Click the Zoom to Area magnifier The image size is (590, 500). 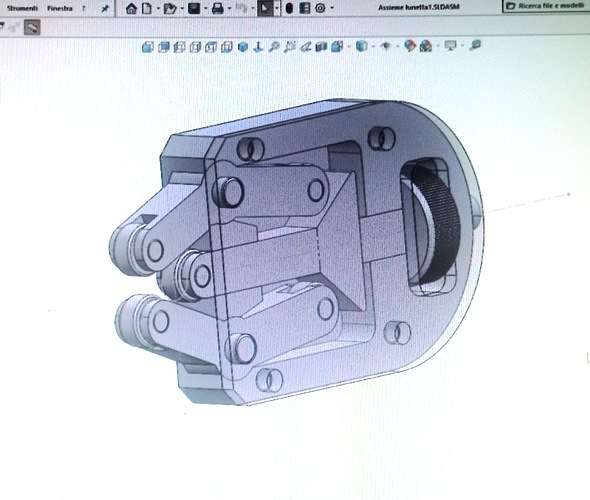click(x=290, y=47)
